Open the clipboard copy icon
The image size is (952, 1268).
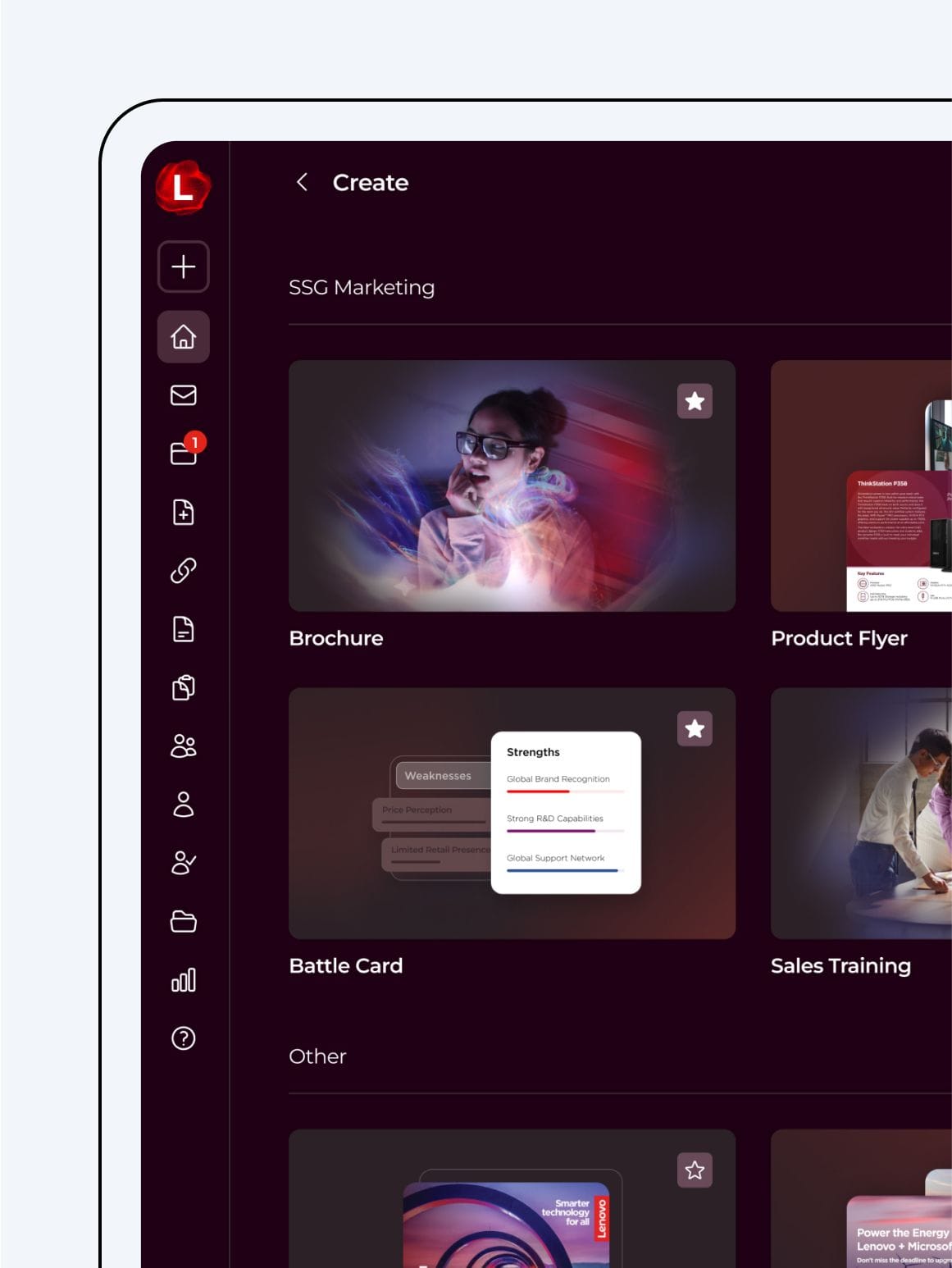pyautogui.click(x=183, y=687)
